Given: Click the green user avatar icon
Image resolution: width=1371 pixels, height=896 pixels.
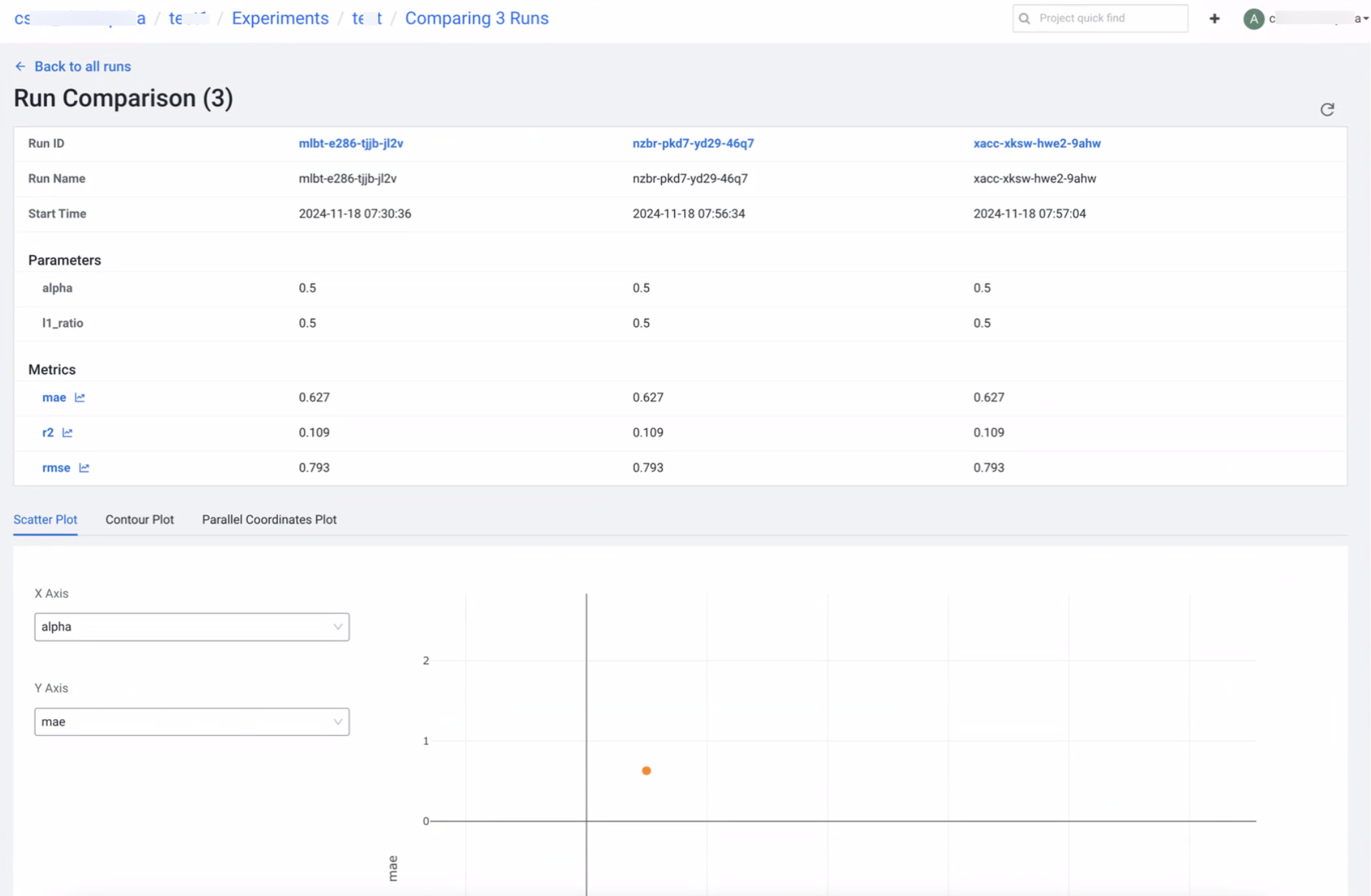Looking at the screenshot, I should pyautogui.click(x=1253, y=19).
